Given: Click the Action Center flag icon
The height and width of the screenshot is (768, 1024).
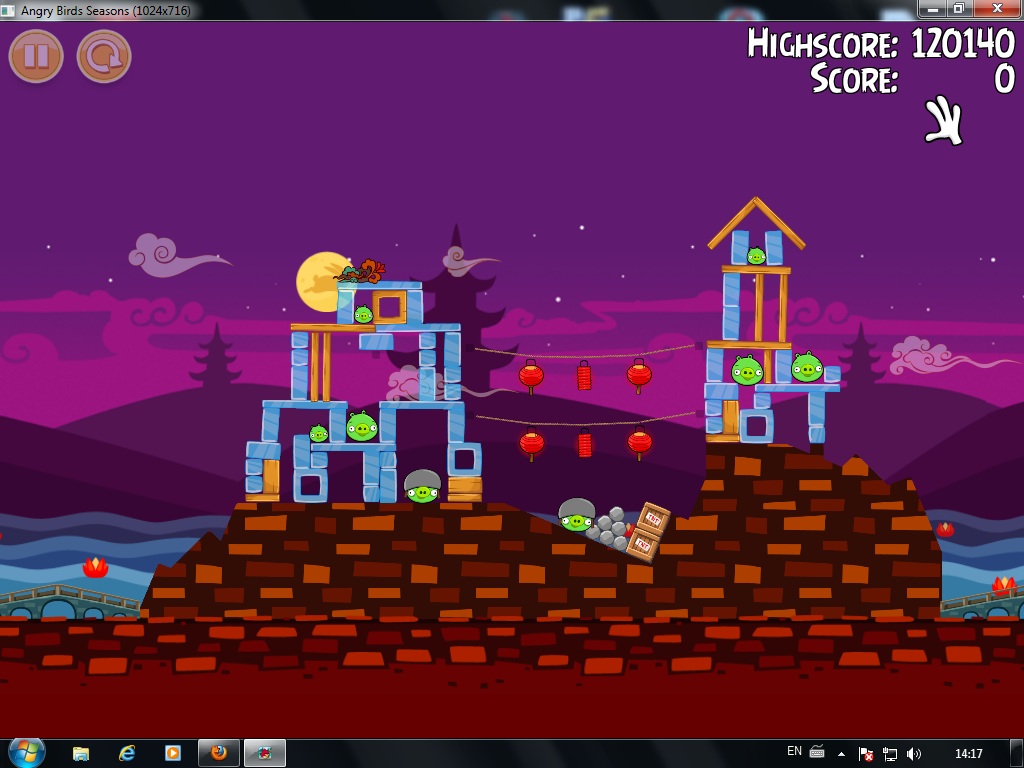Looking at the screenshot, I should [866, 753].
